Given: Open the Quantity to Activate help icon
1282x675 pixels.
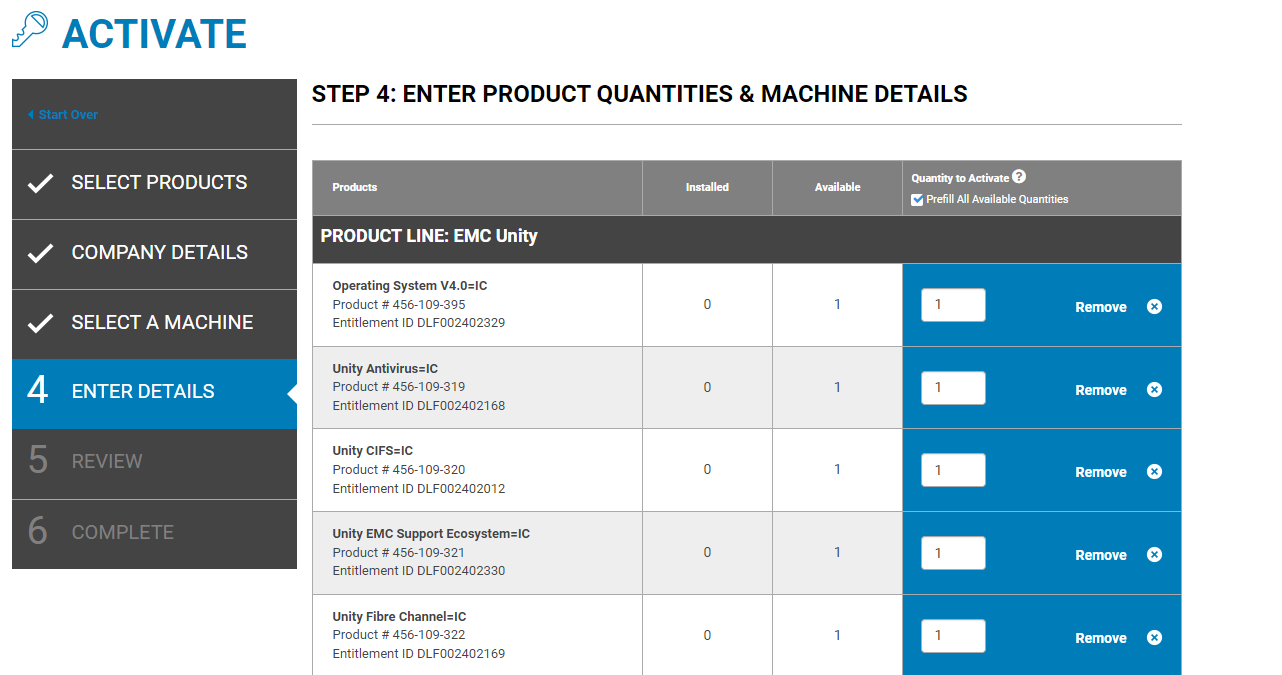Looking at the screenshot, I should click(x=1018, y=175).
